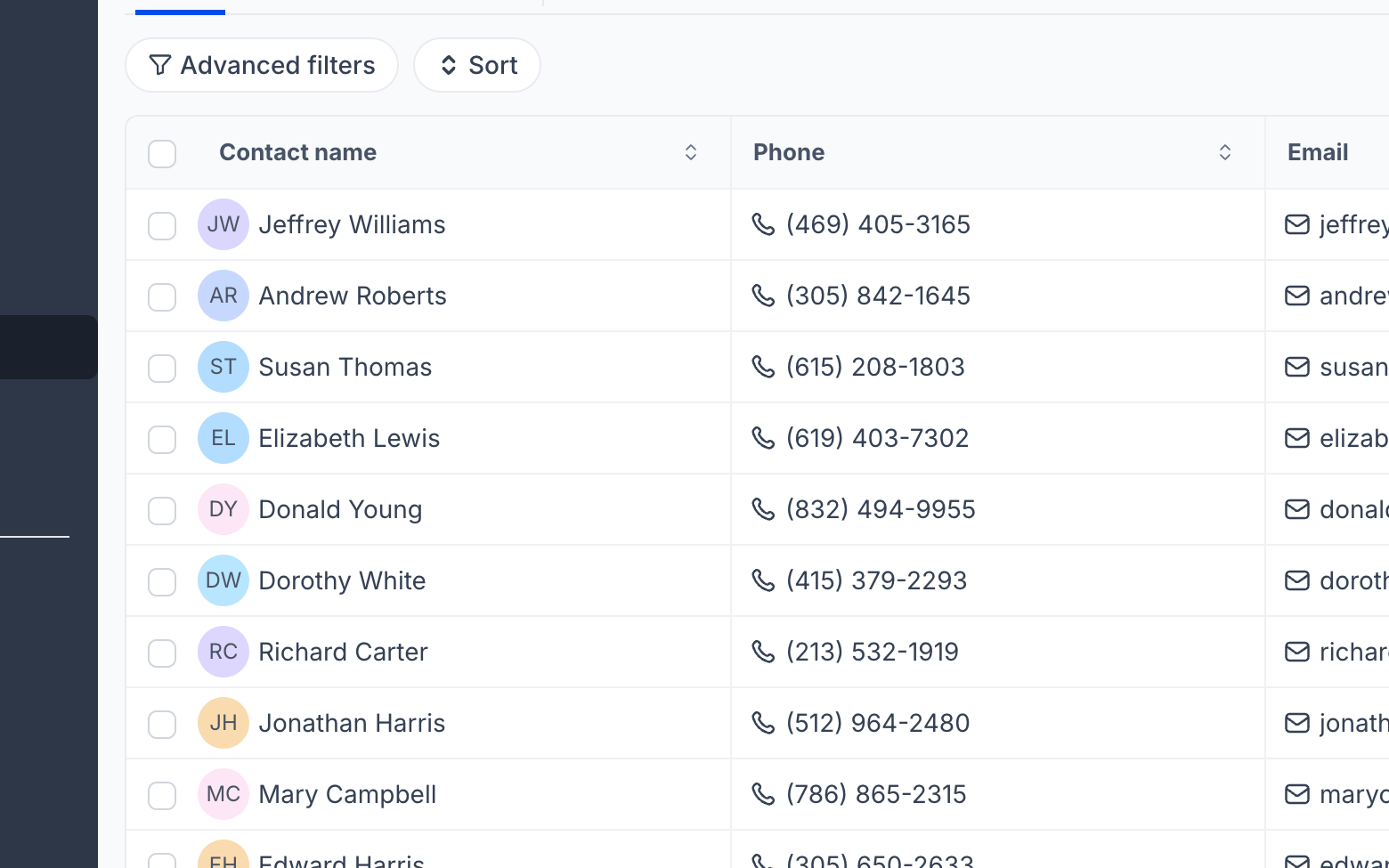The image size is (1389, 868).
Task: Select Dorothy White row checkbox
Action: coord(162,581)
